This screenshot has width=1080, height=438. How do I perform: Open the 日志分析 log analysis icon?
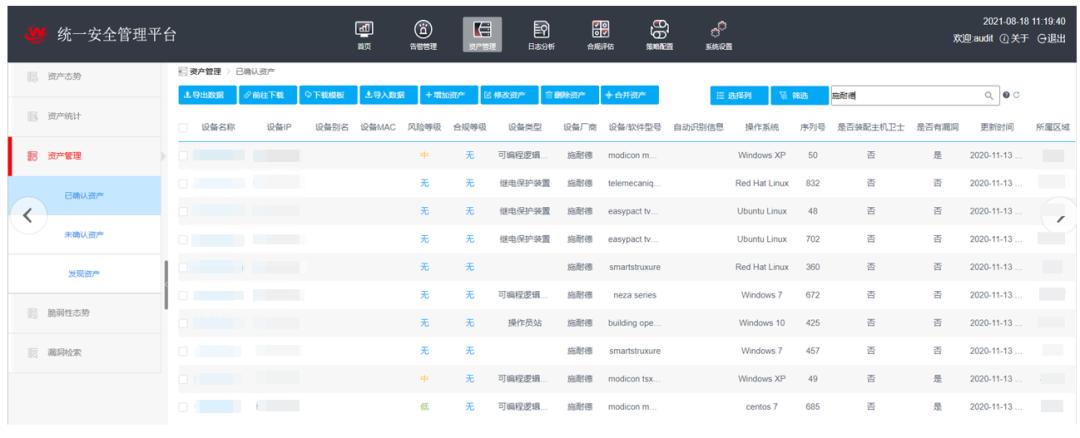pyautogui.click(x=541, y=29)
